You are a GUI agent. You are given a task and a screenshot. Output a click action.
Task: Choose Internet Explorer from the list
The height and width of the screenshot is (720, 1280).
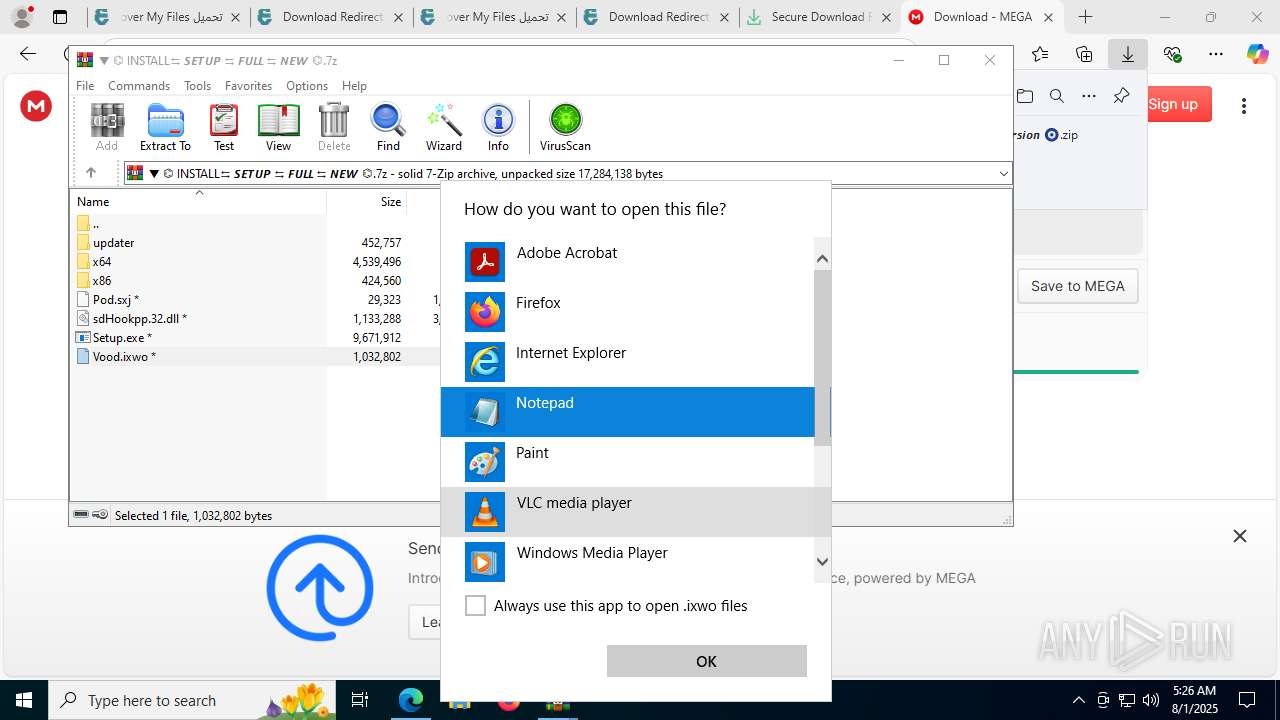tap(627, 362)
